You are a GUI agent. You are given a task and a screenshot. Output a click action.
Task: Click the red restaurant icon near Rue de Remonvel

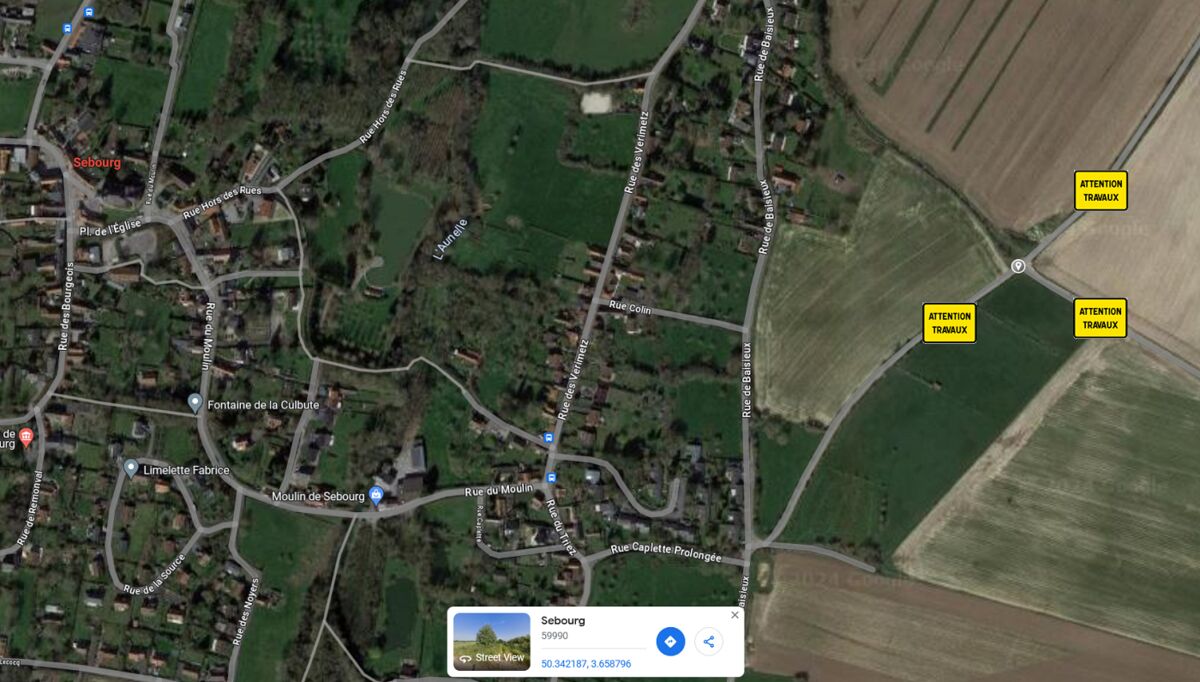pos(26,436)
